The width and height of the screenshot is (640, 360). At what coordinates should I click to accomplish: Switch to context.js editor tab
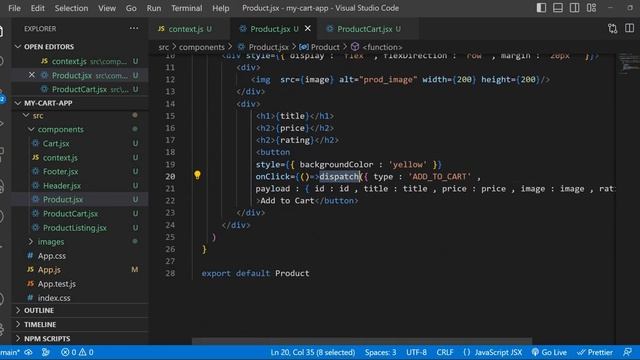tap(189, 29)
